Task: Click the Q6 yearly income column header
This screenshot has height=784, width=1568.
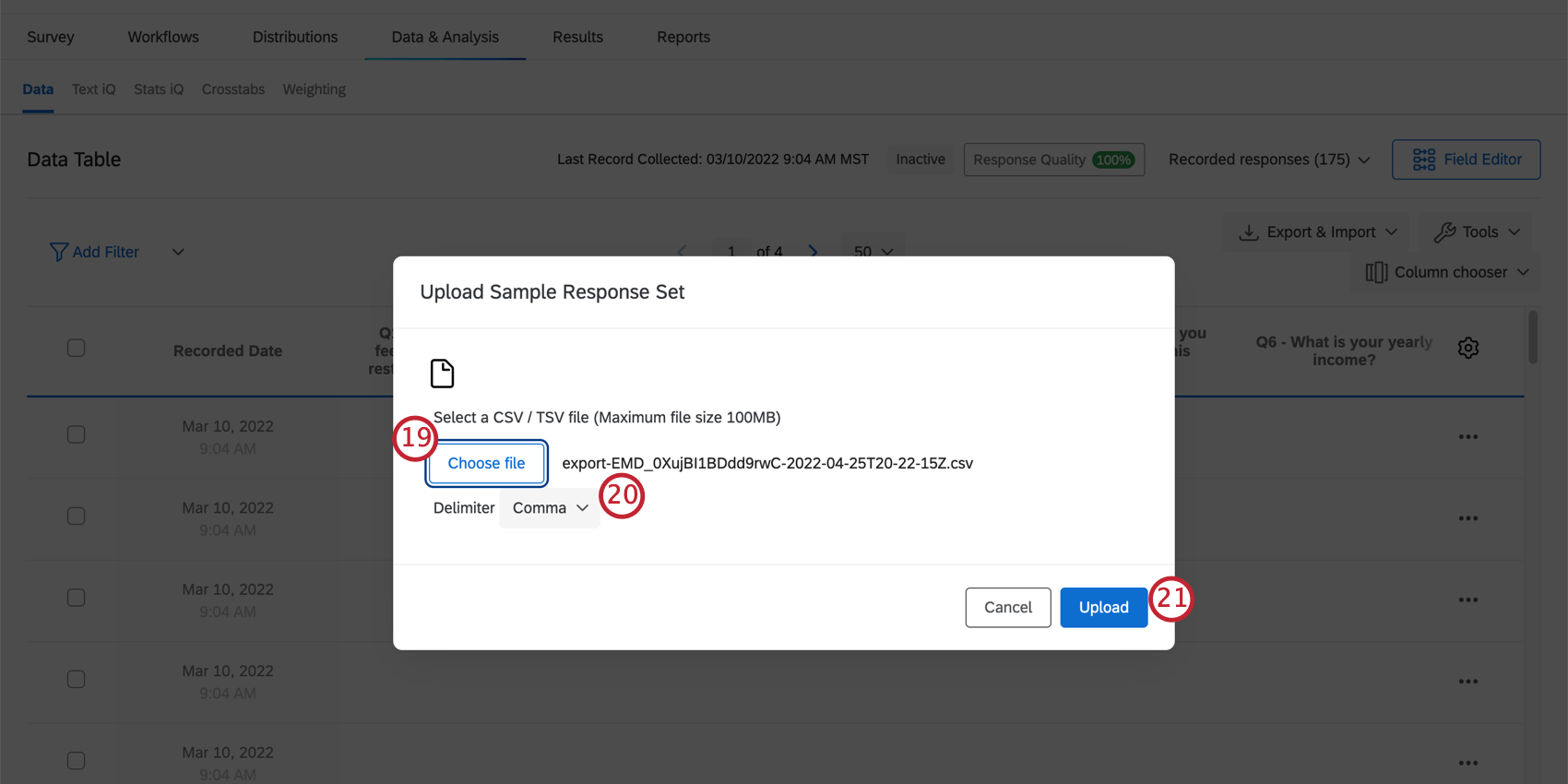Action: point(1344,351)
